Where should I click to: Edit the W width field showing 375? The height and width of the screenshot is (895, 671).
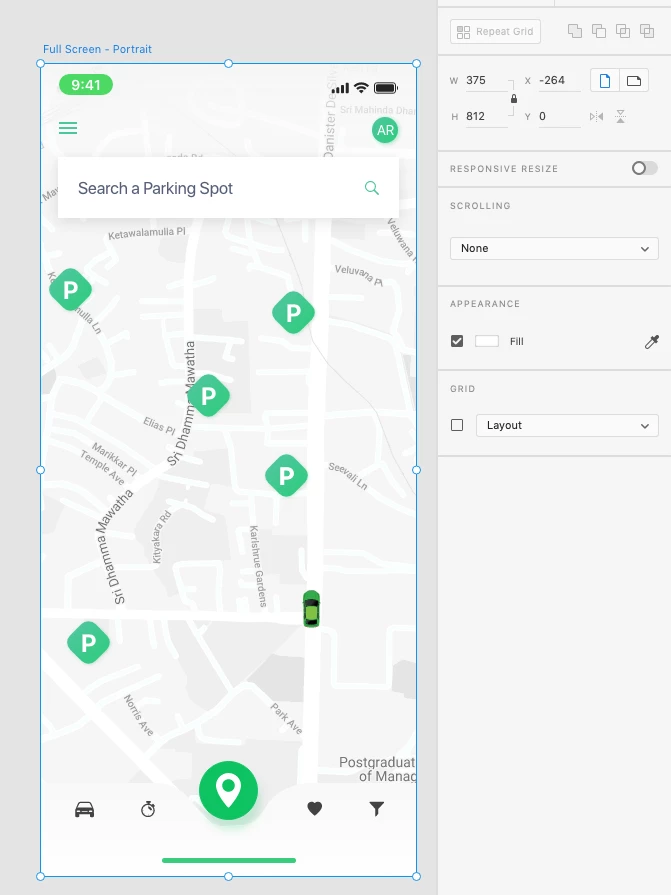tap(486, 80)
